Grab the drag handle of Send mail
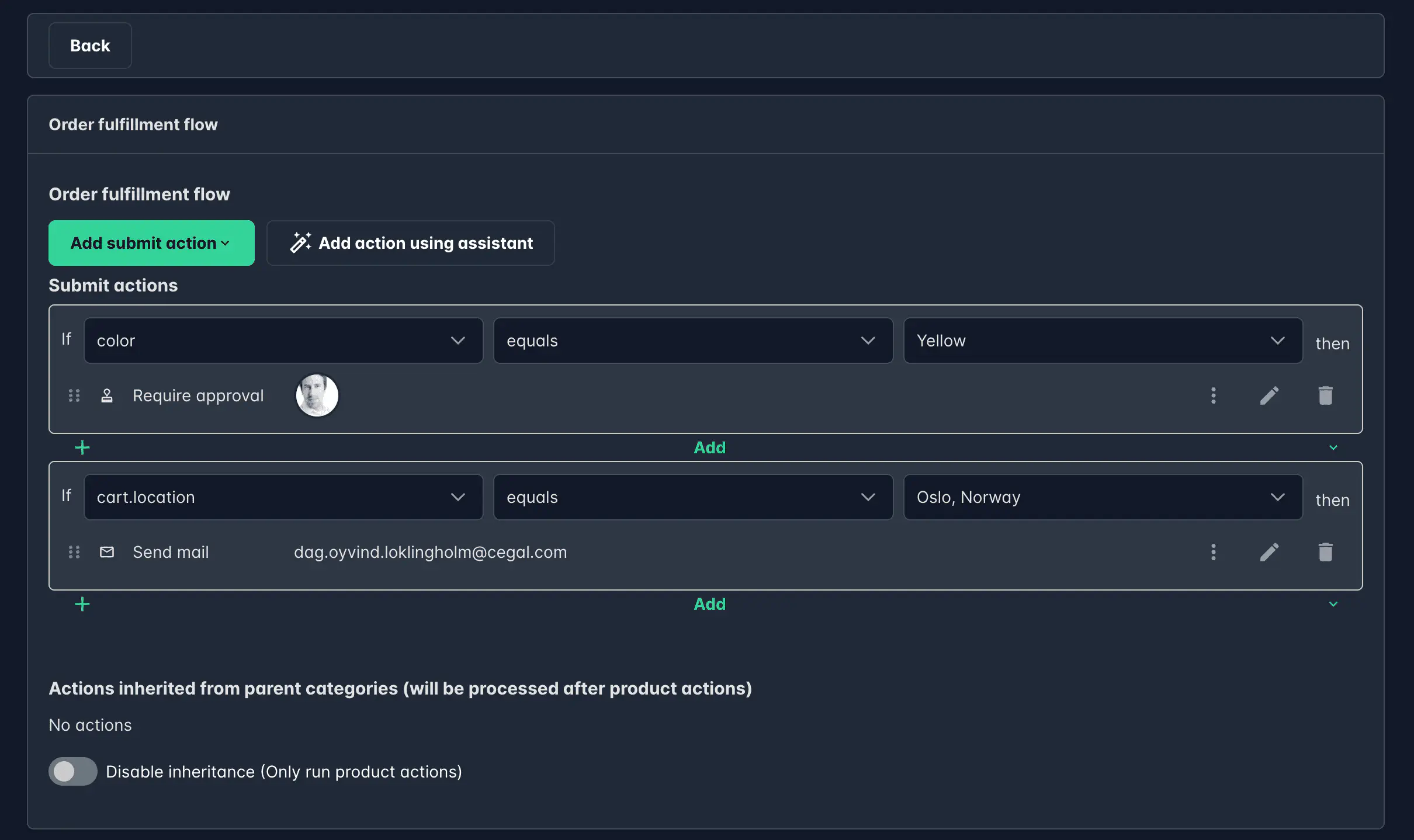1414x840 pixels. click(74, 552)
